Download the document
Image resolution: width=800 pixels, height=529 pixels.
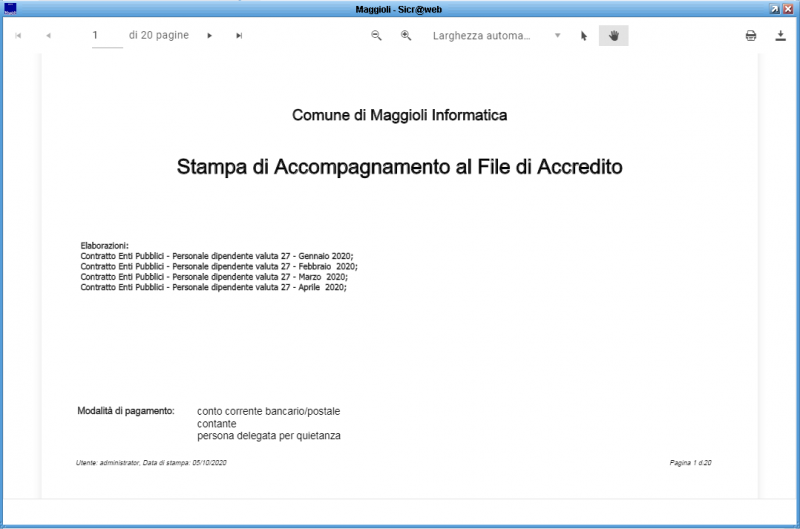pos(780,36)
